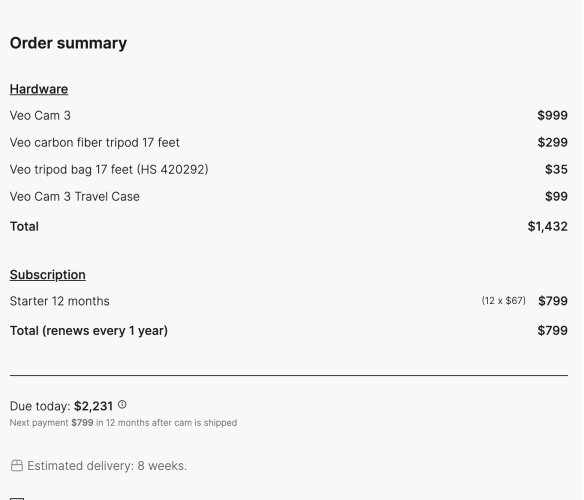Image resolution: width=584 pixels, height=500 pixels.
Task: Click the partially visible icon below delivery estimate
Action: point(17,499)
